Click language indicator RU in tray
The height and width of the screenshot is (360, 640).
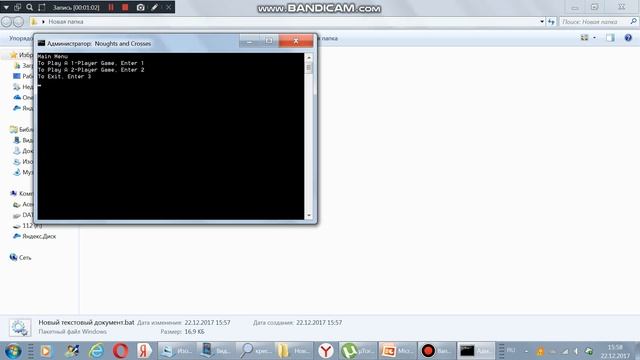(x=511, y=350)
